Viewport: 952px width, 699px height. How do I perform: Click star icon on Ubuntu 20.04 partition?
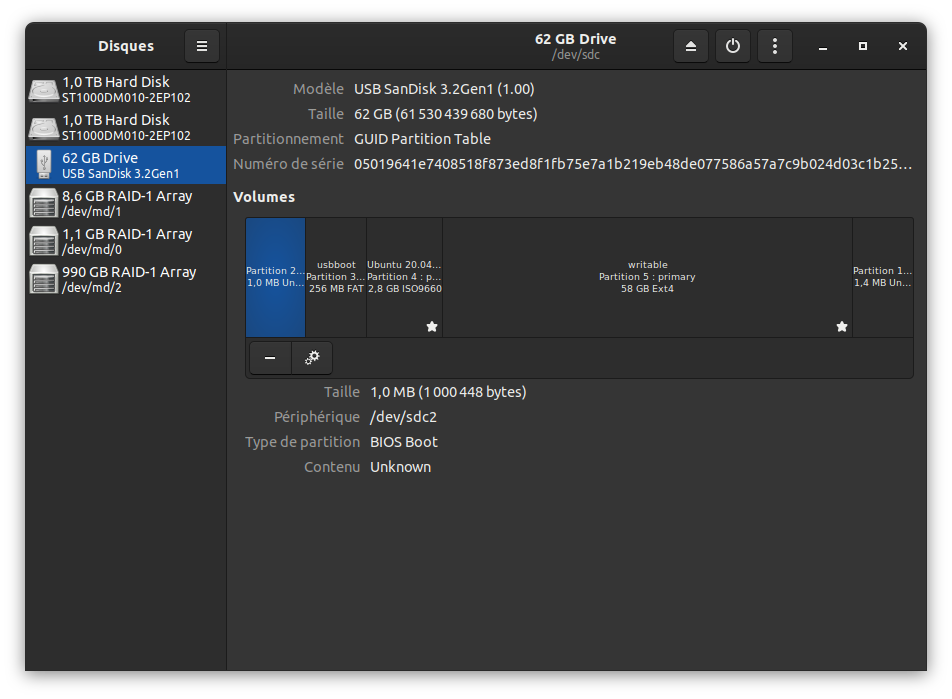click(x=432, y=327)
